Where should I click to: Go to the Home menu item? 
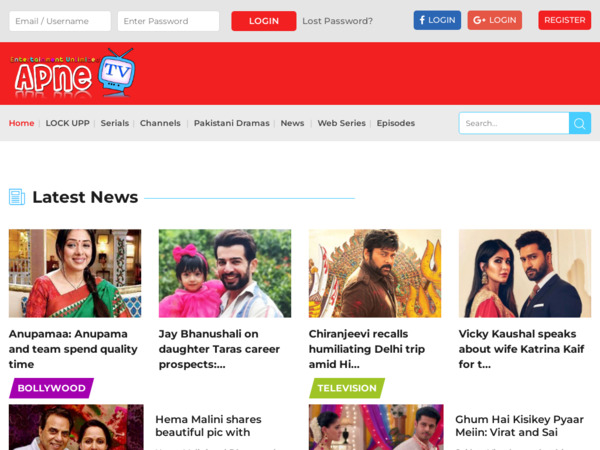21,123
